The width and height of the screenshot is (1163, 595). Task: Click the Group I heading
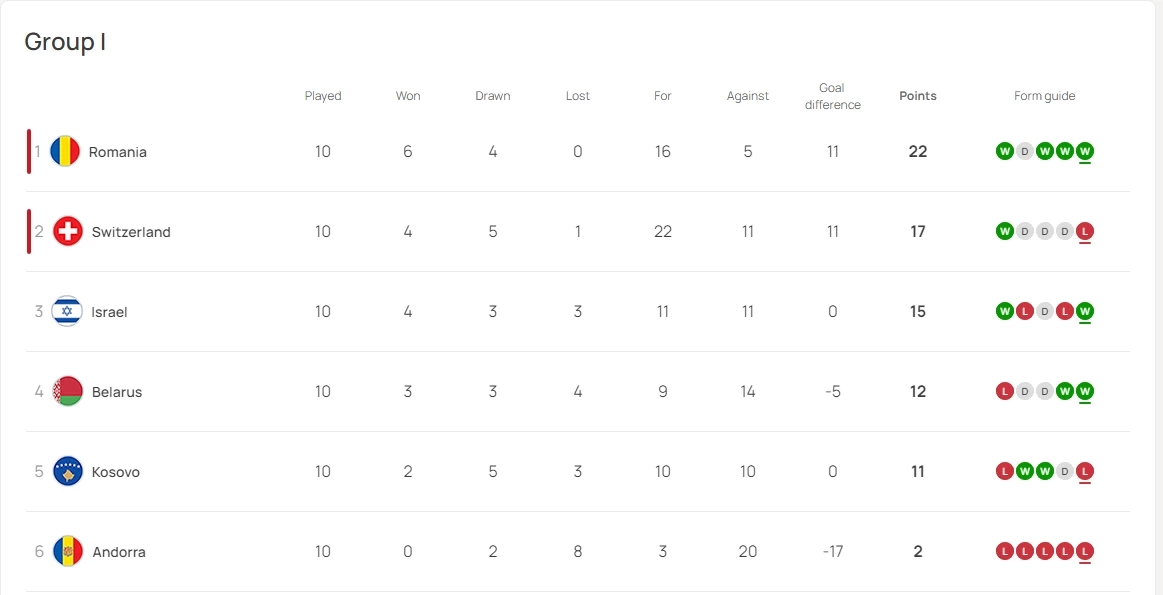coord(65,42)
